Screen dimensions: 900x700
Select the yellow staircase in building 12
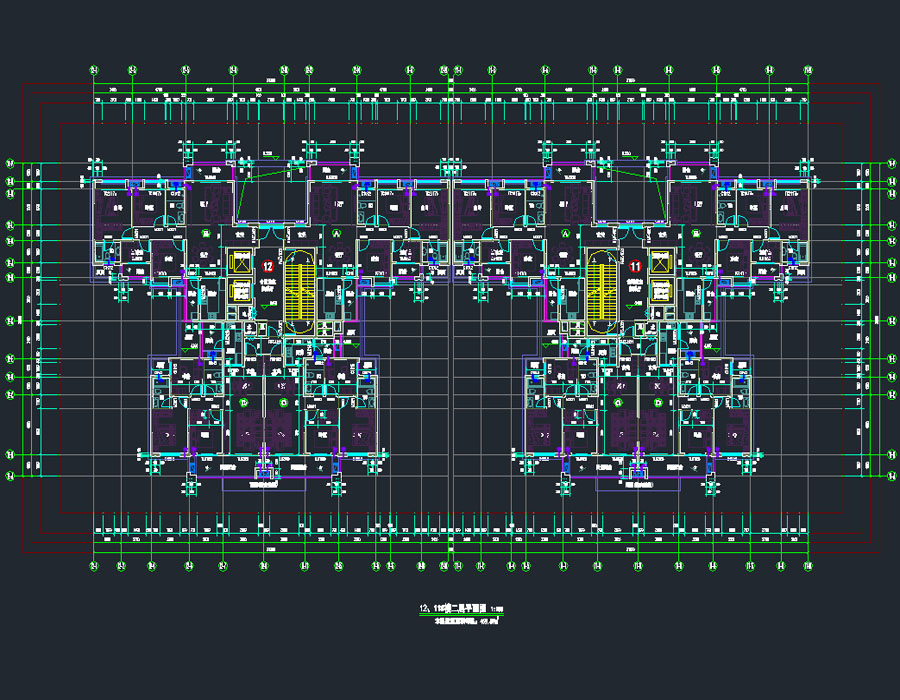pyautogui.click(x=299, y=292)
